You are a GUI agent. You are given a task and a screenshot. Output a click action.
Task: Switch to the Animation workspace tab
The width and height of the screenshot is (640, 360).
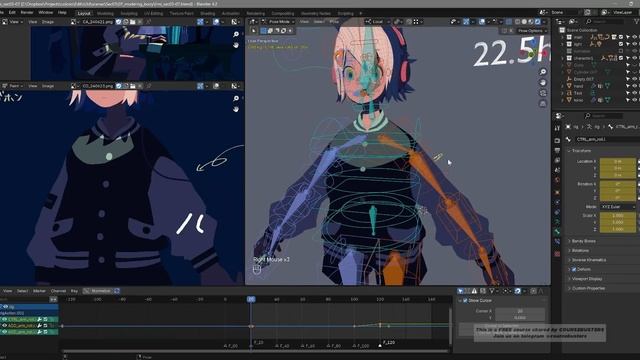(x=231, y=13)
